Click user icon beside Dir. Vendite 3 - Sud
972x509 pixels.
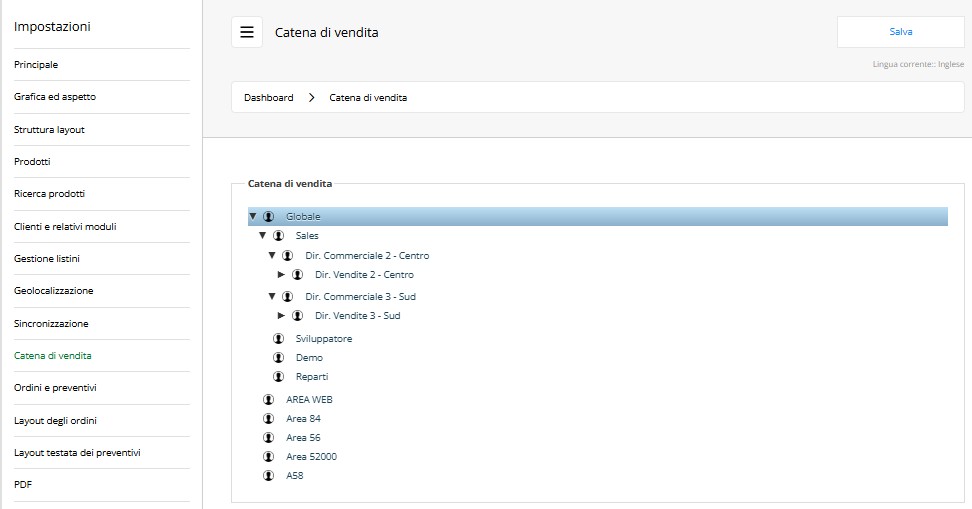pyautogui.click(x=298, y=316)
